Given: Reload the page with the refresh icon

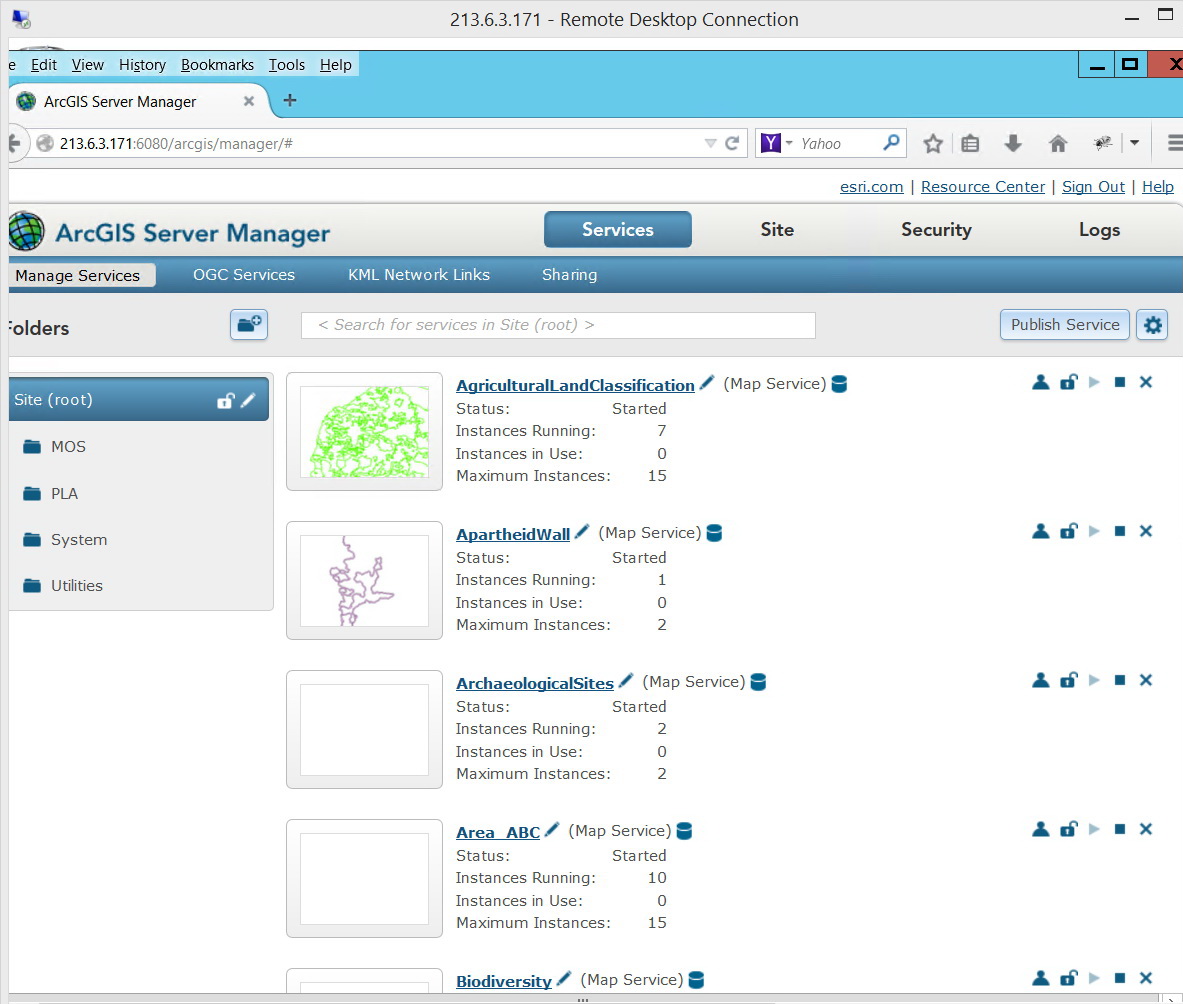Looking at the screenshot, I should pos(731,143).
